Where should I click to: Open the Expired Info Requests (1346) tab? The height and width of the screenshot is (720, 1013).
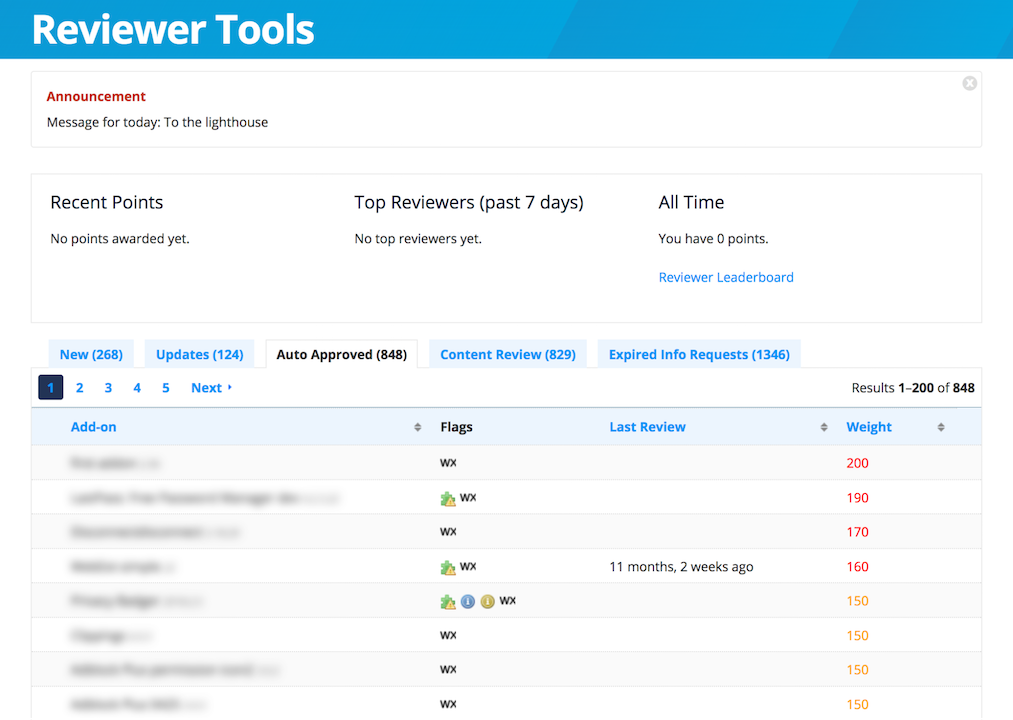[699, 355]
